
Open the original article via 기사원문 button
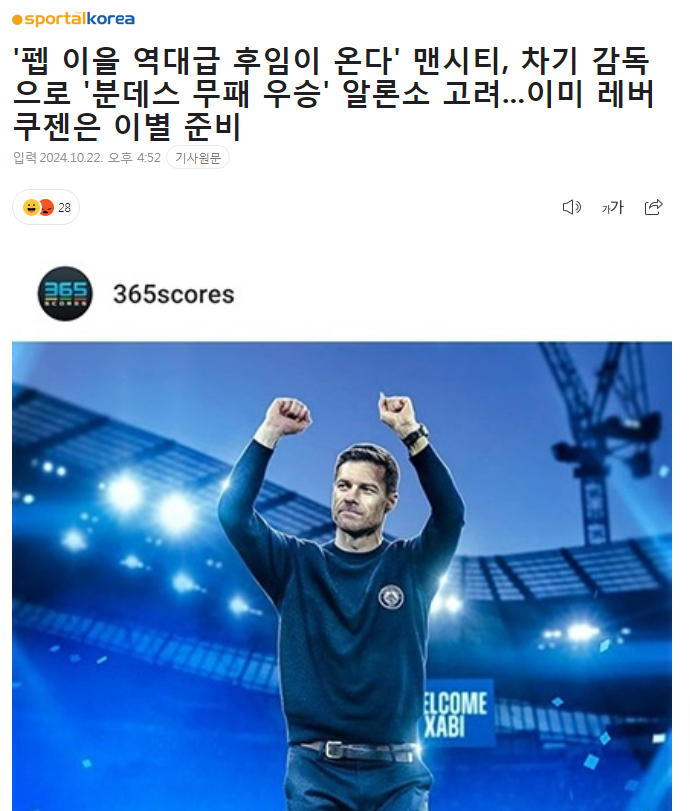(198, 157)
